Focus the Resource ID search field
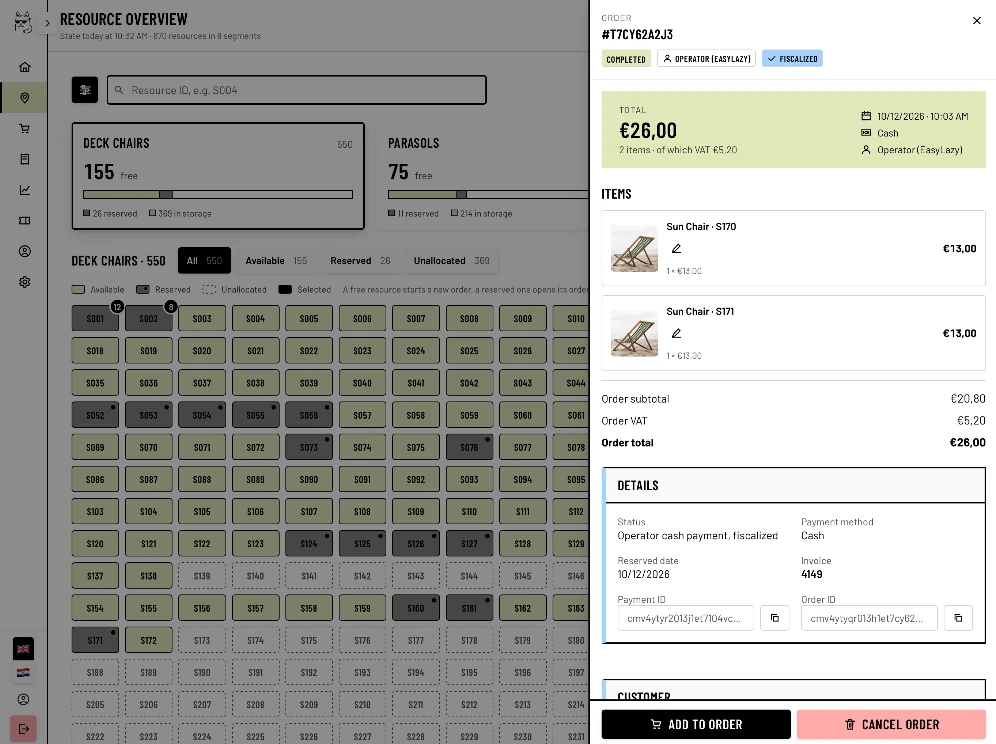The width and height of the screenshot is (996, 744). pyautogui.click(x=297, y=90)
